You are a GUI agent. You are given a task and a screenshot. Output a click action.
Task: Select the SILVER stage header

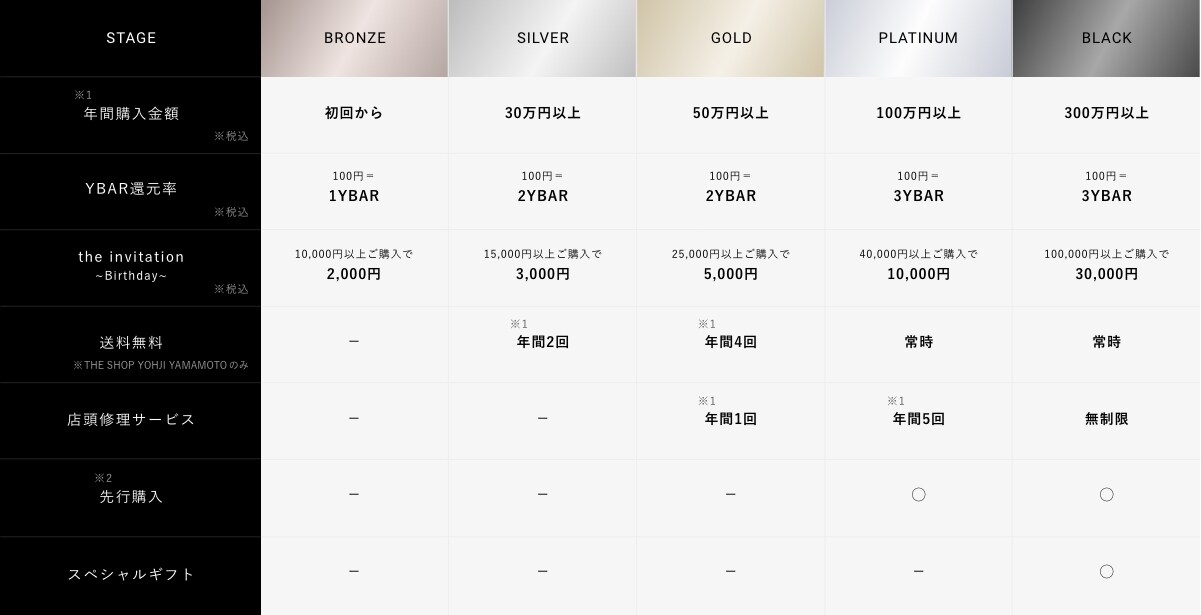point(543,38)
